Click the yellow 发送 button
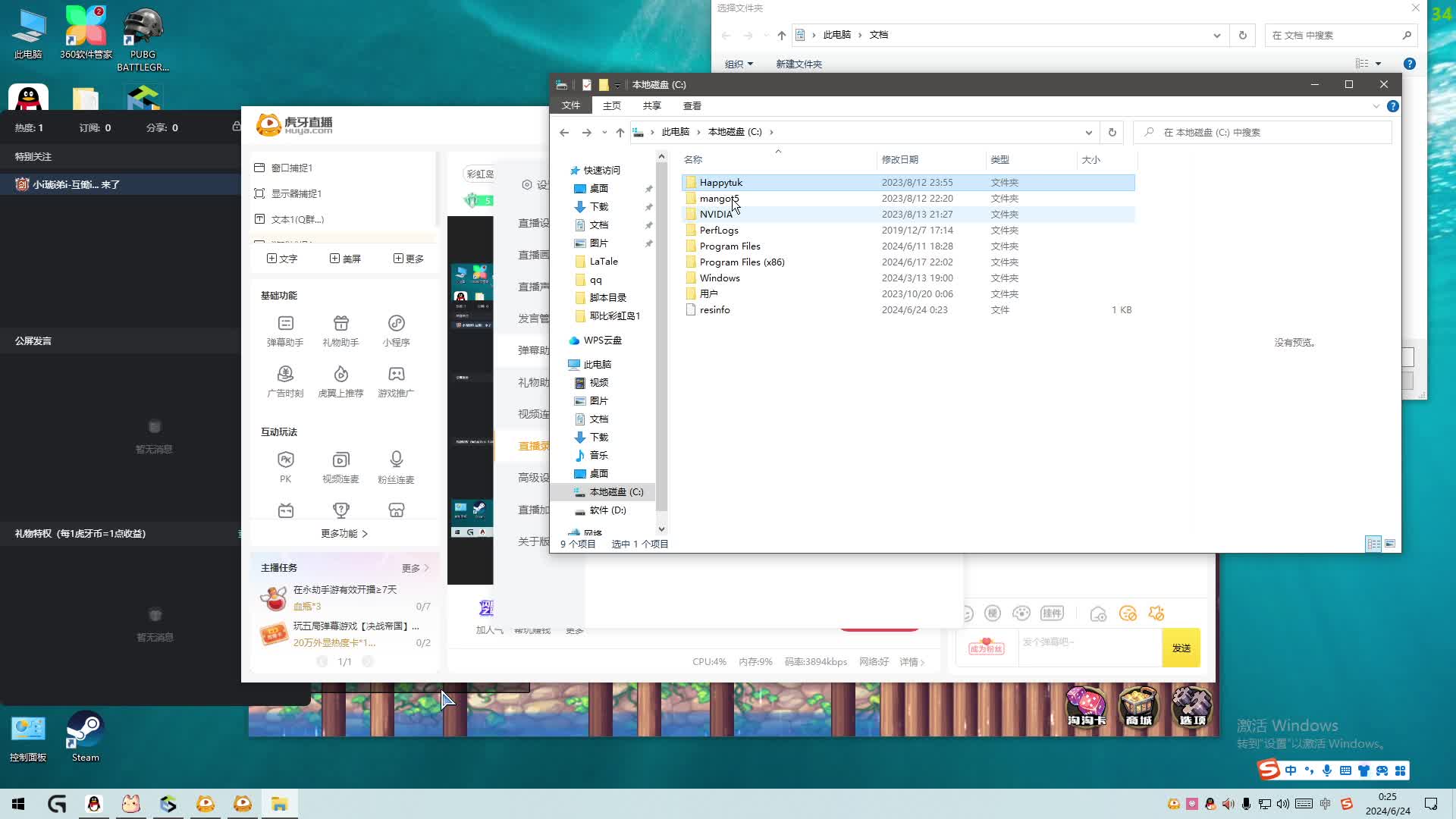Screen dimensions: 1456x819 tap(1181, 648)
